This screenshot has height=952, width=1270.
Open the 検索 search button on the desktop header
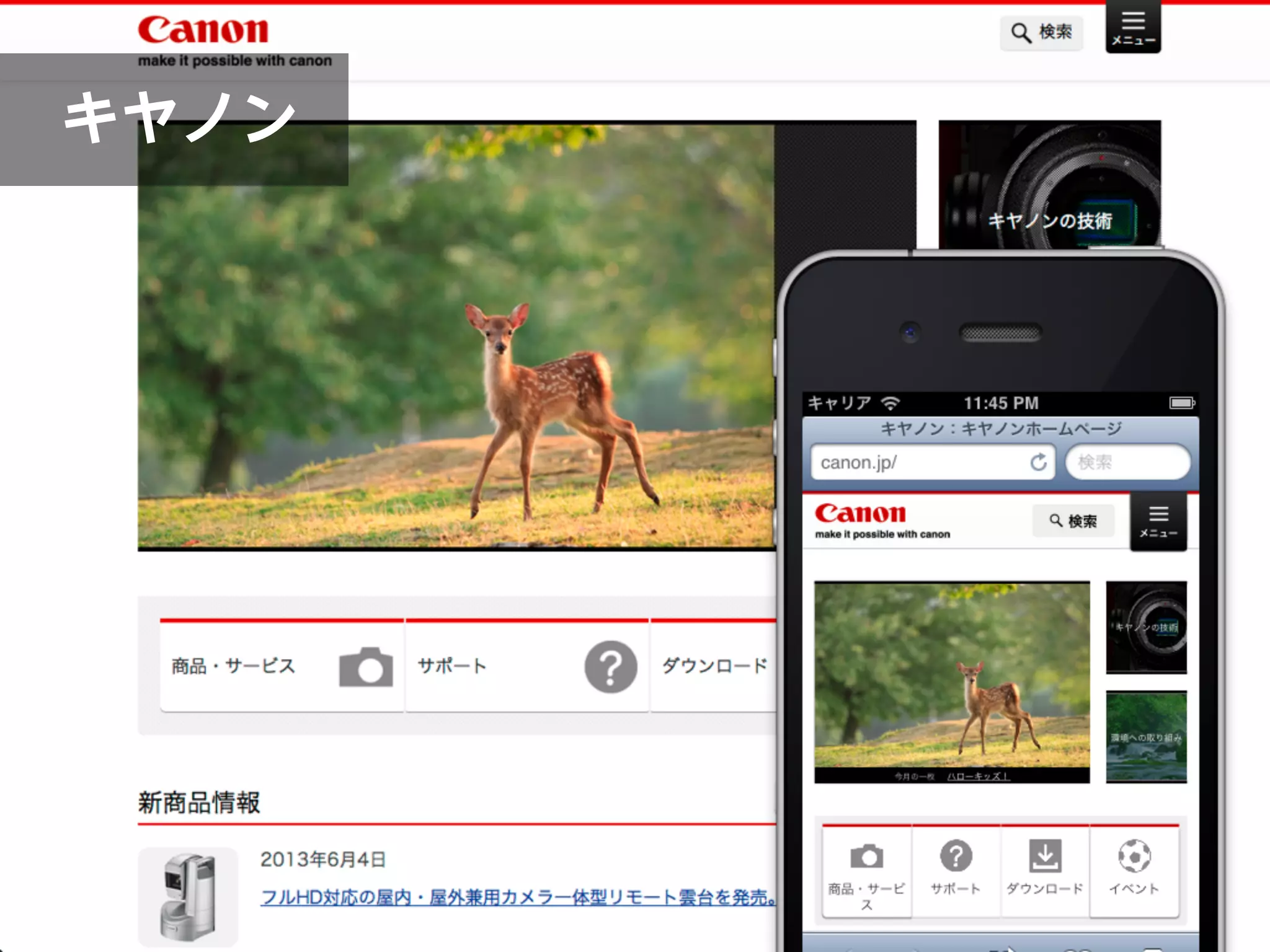[x=1041, y=32]
